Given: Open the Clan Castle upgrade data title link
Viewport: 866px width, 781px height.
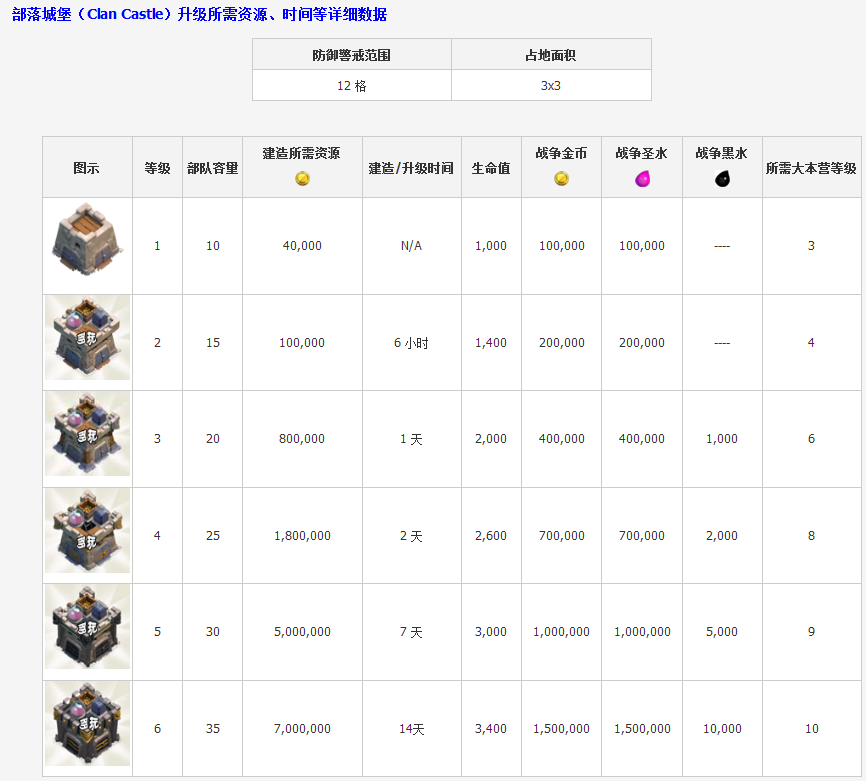Looking at the screenshot, I should (199, 14).
